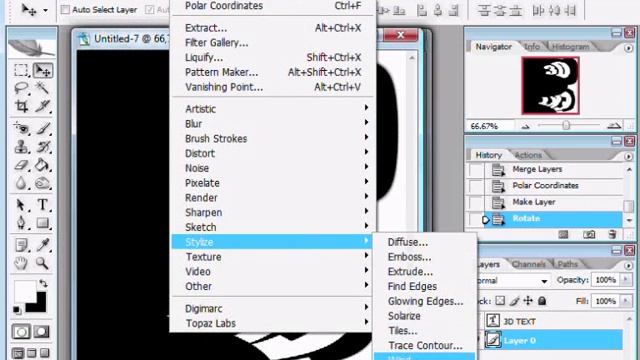
Task: Select the Zoom tool
Action: pyautogui.click(x=42, y=263)
